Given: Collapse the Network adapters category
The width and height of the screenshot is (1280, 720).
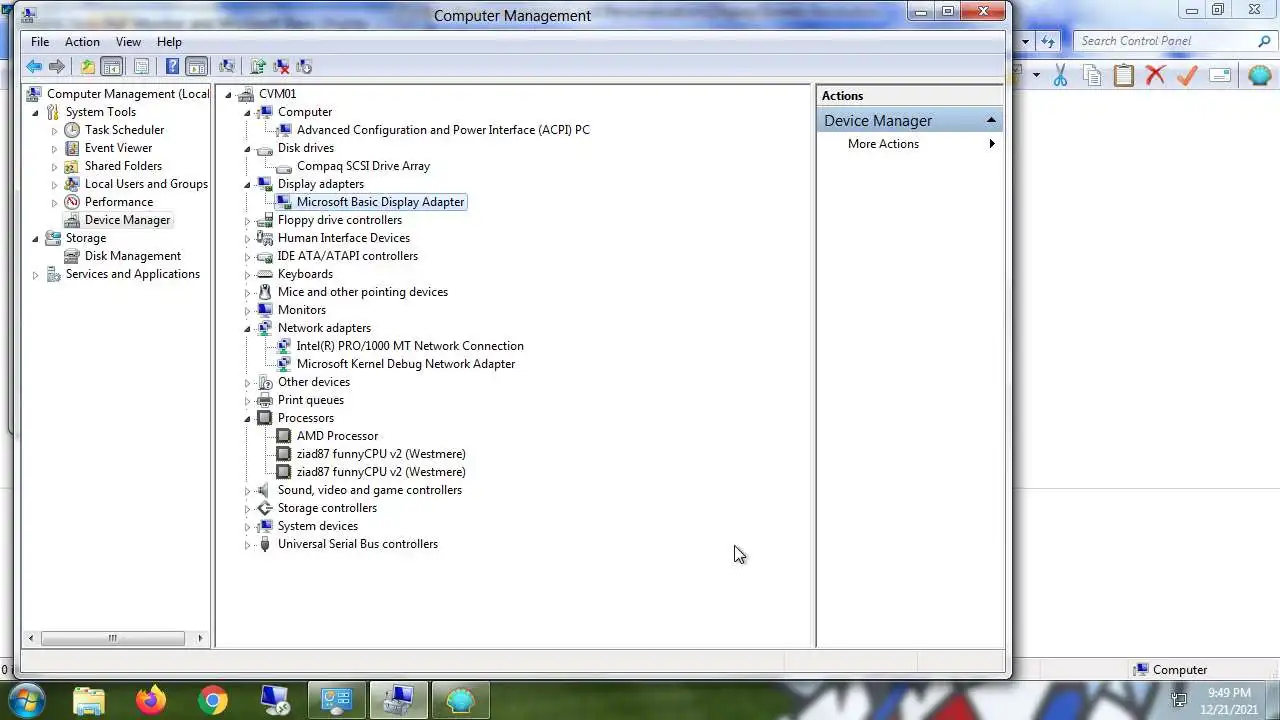Looking at the screenshot, I should pos(248,328).
